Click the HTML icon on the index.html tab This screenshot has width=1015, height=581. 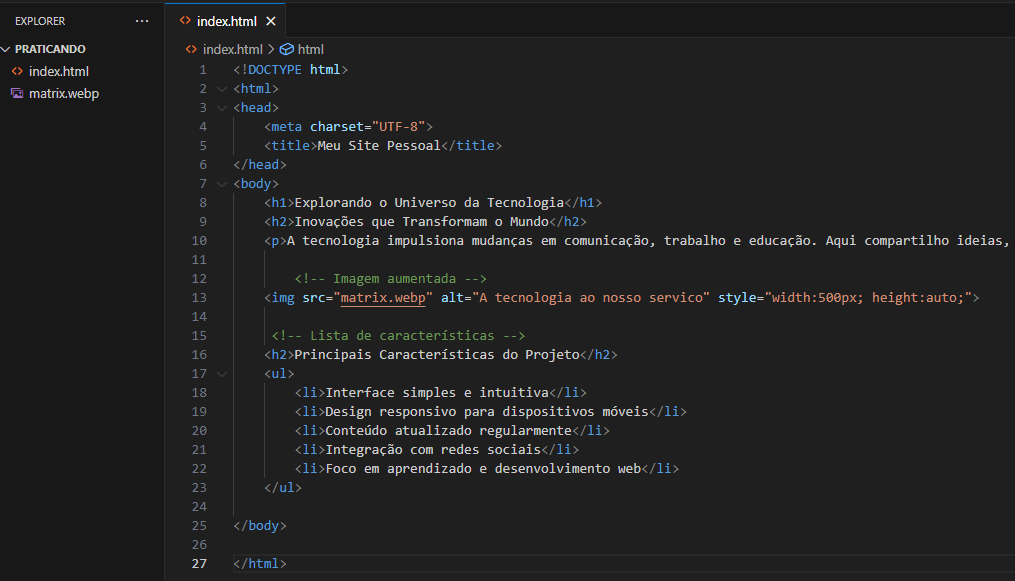tap(185, 21)
